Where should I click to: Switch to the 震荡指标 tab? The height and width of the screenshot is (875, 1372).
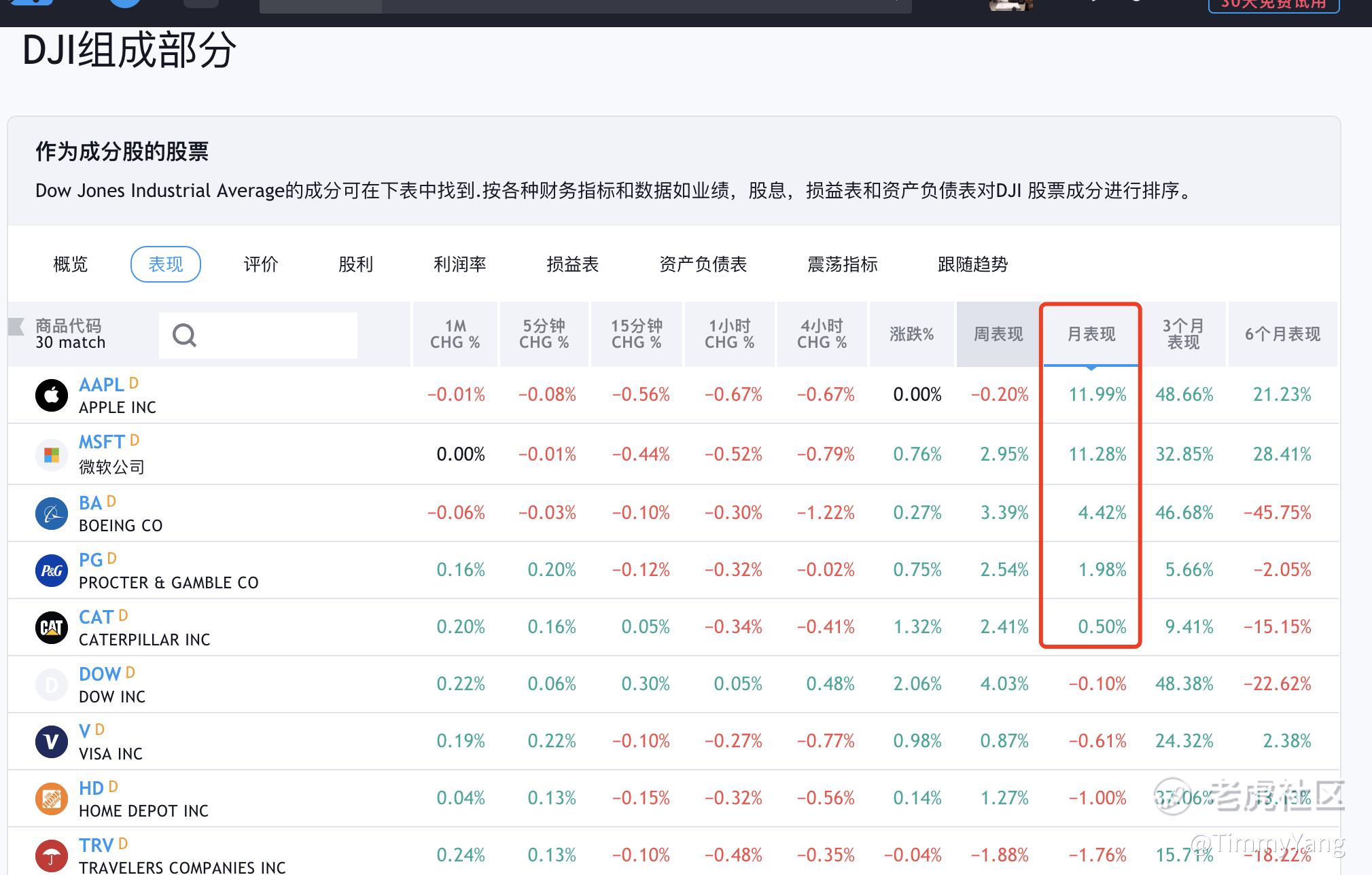click(843, 264)
